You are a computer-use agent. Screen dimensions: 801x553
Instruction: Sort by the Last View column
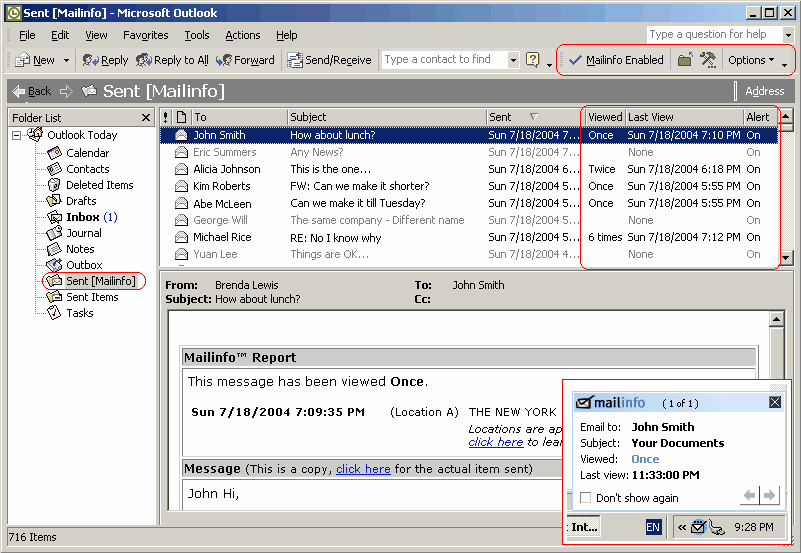[684, 117]
